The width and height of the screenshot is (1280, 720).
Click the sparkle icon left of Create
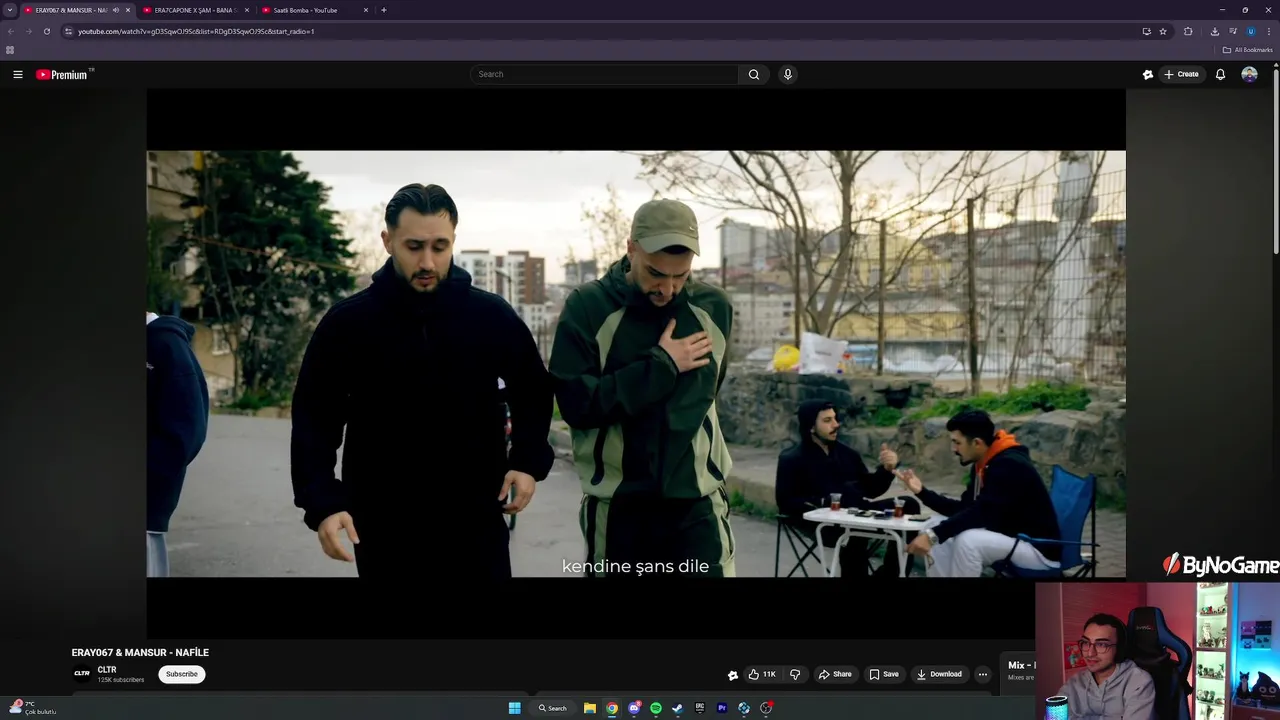[1148, 74]
